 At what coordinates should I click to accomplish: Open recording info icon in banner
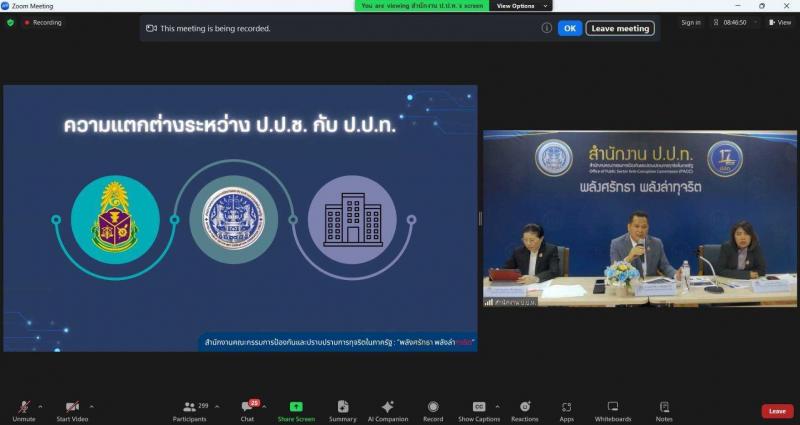pos(546,28)
